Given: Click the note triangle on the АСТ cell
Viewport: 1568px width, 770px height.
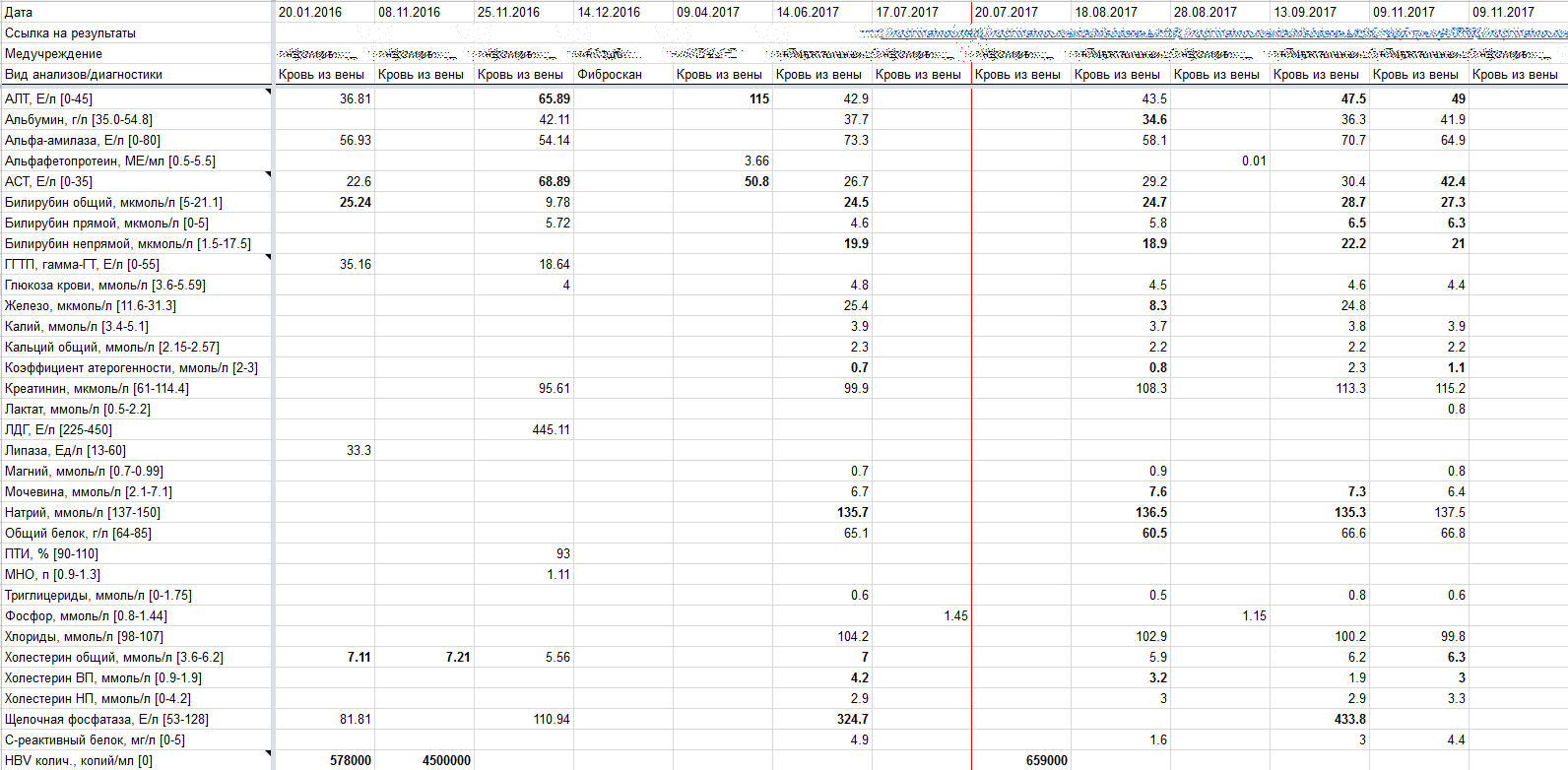Looking at the screenshot, I should click(x=267, y=174).
